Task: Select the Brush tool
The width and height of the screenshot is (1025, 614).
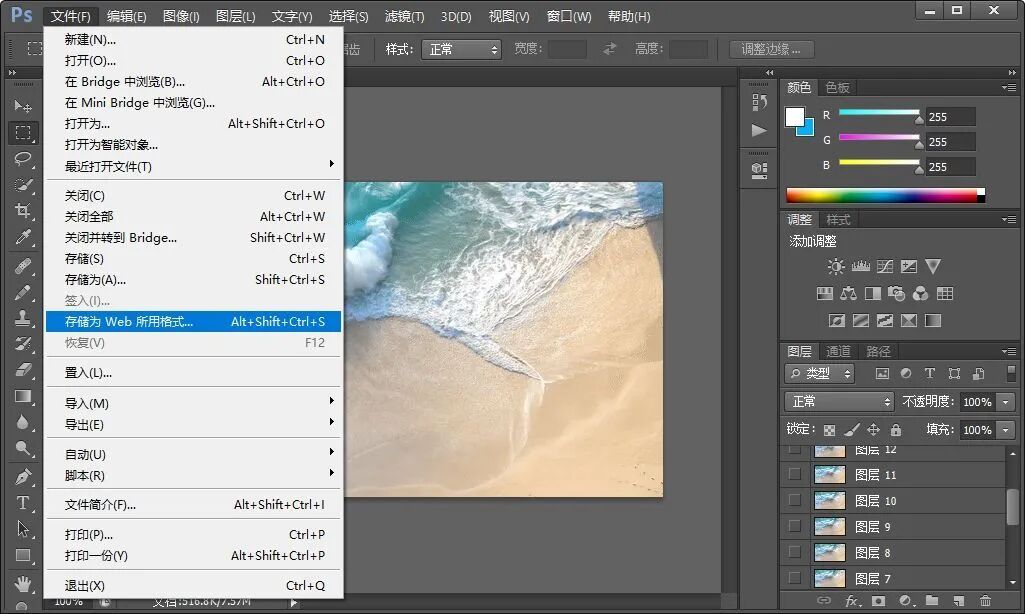Action: click(23, 292)
